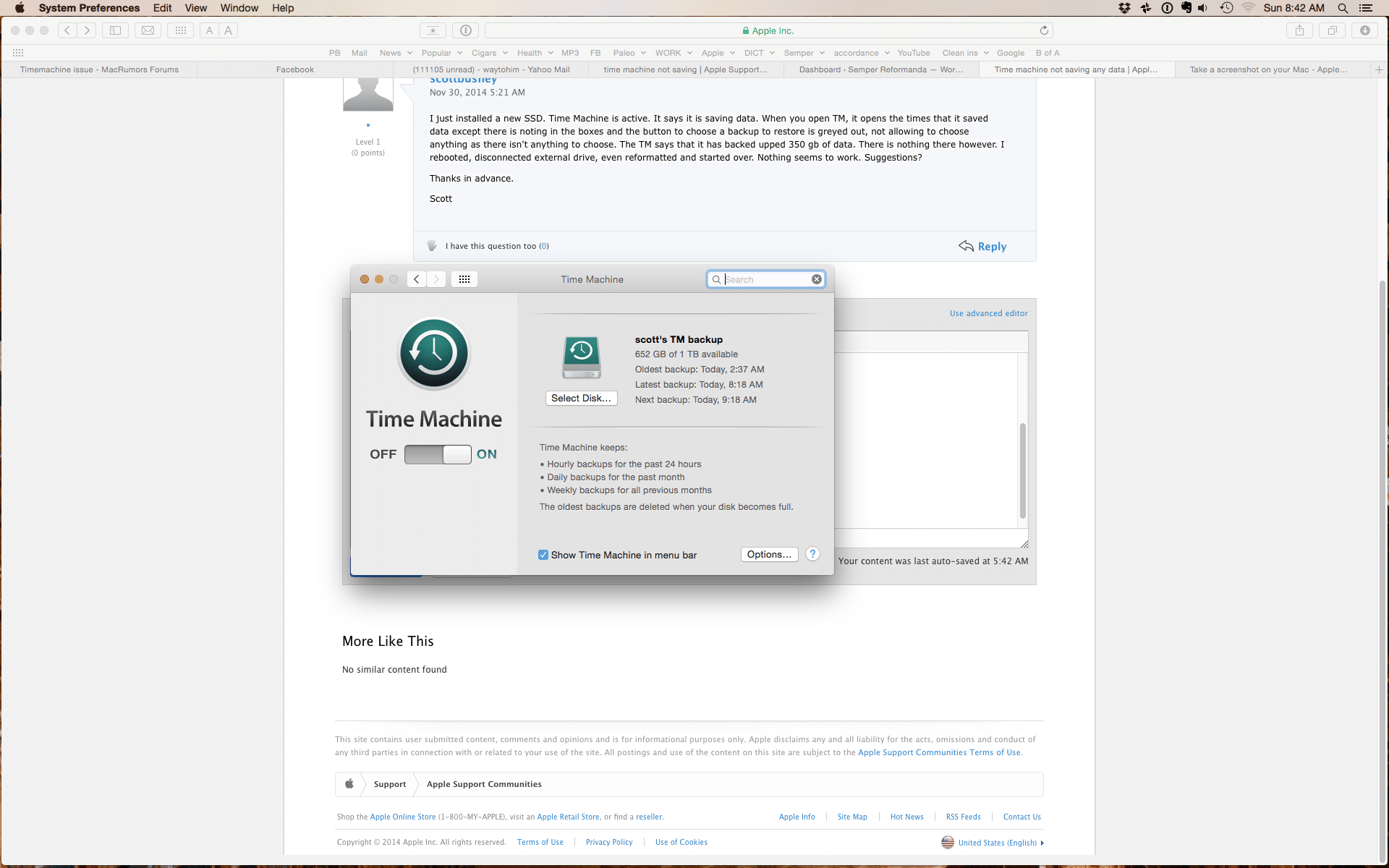Click the Select Disk… button
This screenshot has width=1389, height=868.
(x=581, y=398)
